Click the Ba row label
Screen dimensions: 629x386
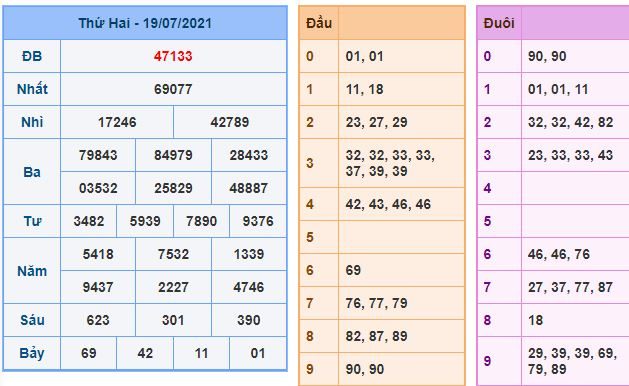(32, 172)
